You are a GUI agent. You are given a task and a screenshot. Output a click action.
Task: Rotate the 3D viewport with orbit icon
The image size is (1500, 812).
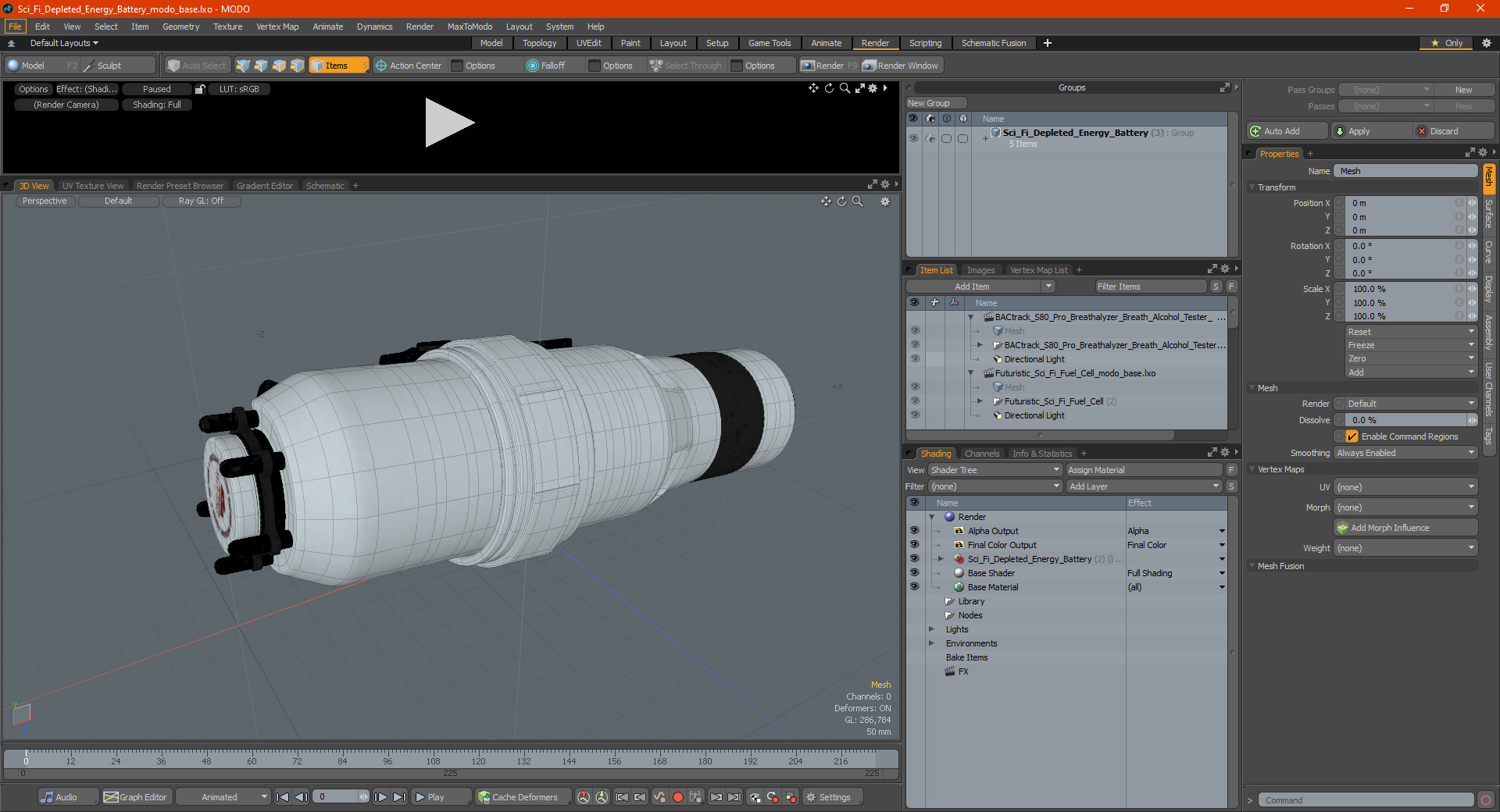coord(842,201)
